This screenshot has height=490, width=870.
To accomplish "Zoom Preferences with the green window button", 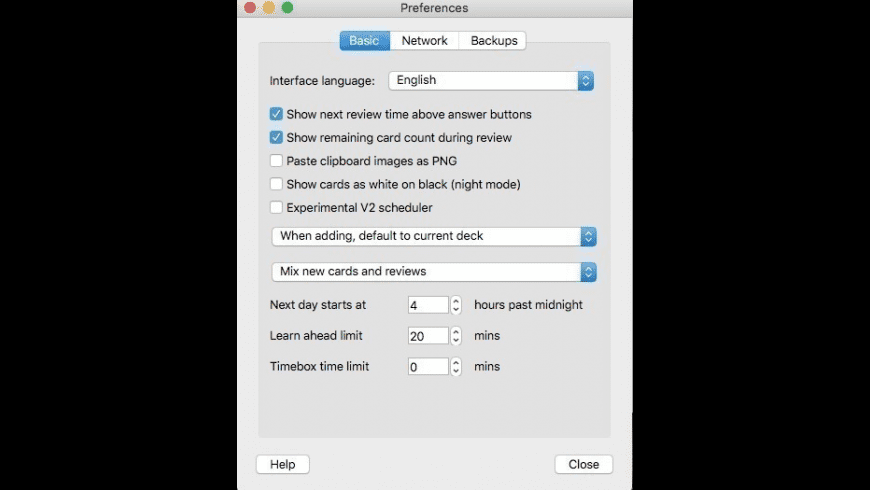I will [287, 7].
